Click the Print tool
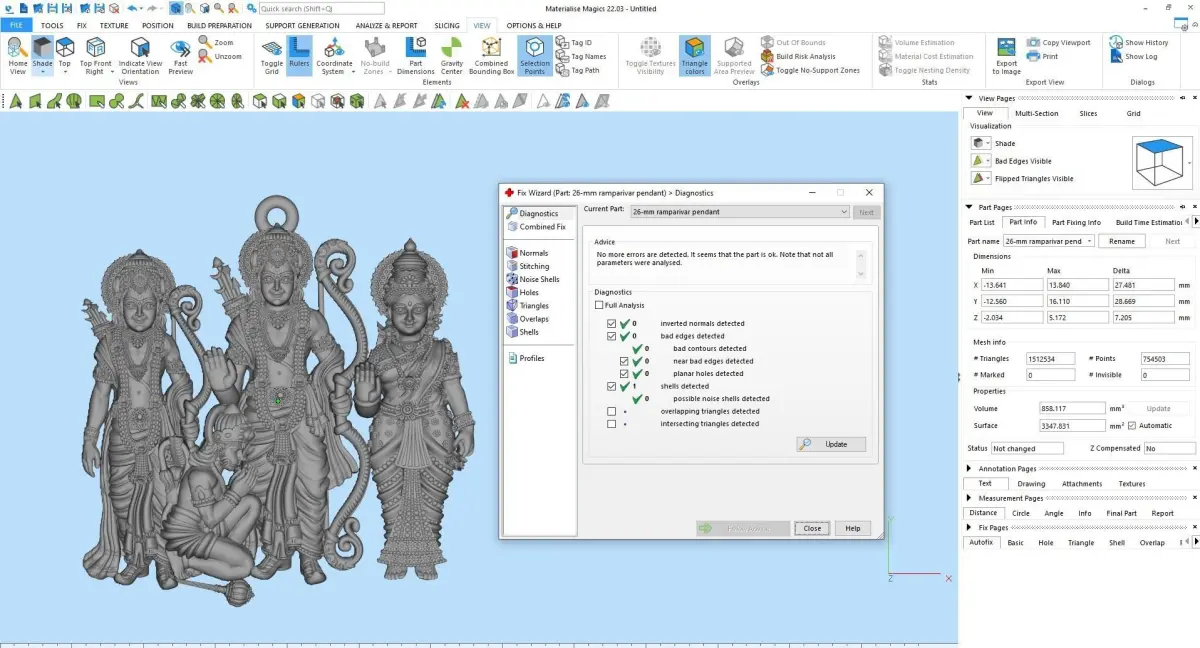The height and width of the screenshot is (648, 1200). coord(1043,57)
